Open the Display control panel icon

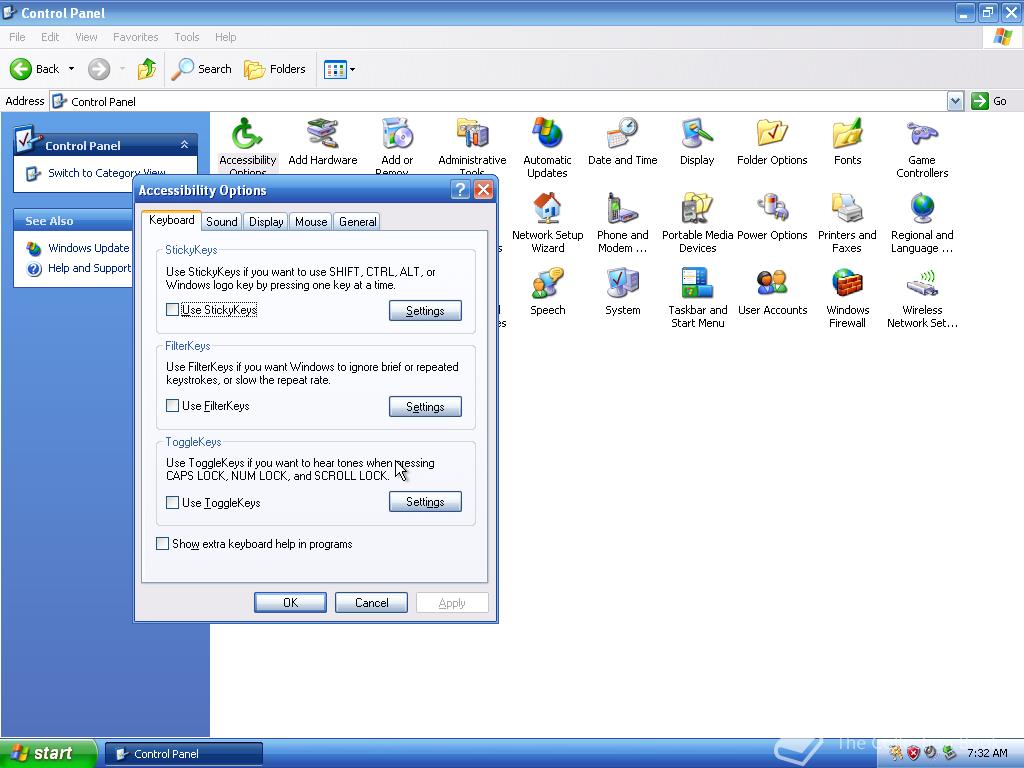(x=697, y=141)
